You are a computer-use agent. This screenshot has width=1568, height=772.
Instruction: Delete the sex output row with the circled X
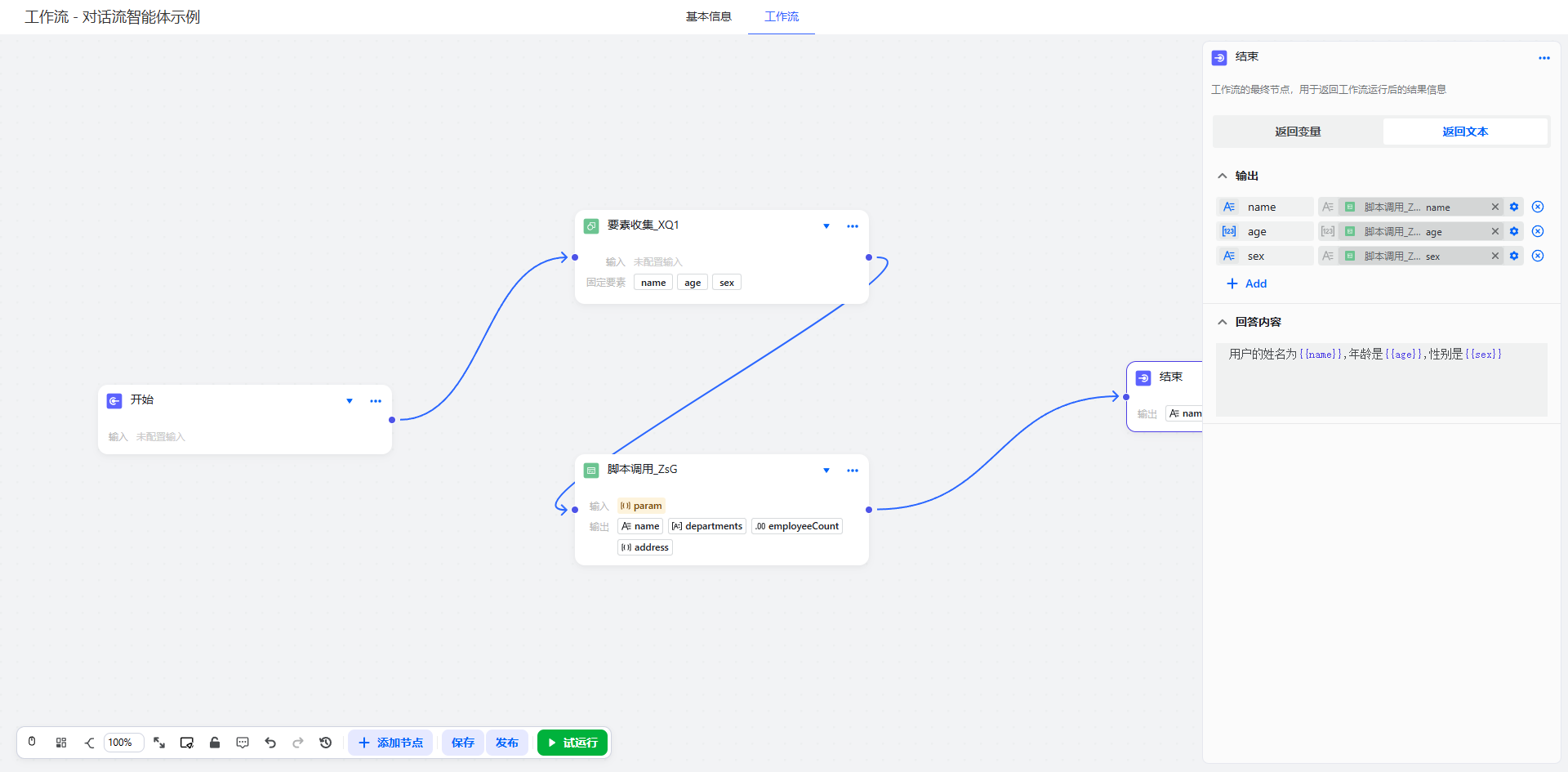[x=1538, y=257]
